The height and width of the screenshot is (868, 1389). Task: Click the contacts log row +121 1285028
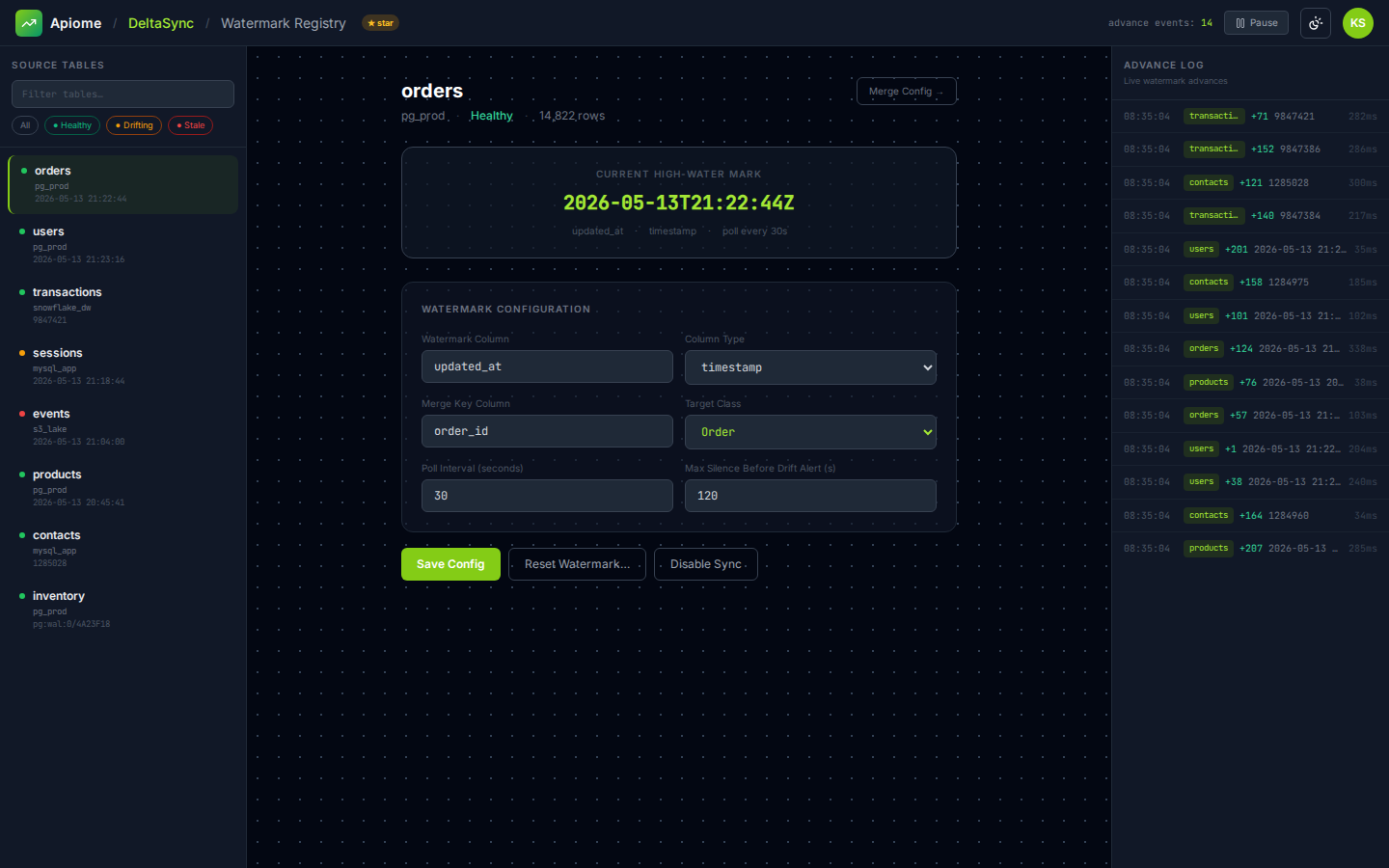1250,182
